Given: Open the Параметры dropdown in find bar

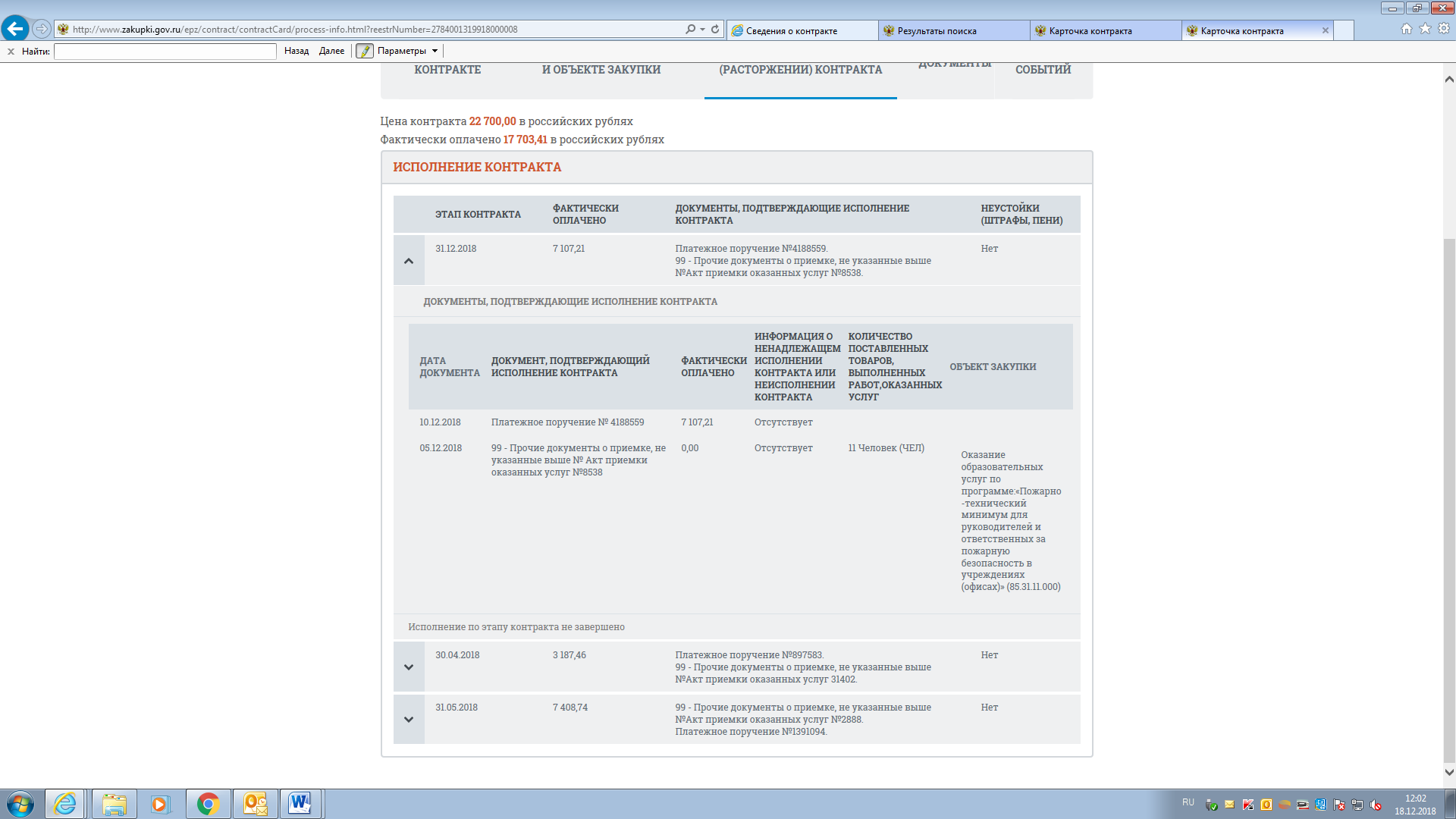Looking at the screenshot, I should click(x=407, y=51).
